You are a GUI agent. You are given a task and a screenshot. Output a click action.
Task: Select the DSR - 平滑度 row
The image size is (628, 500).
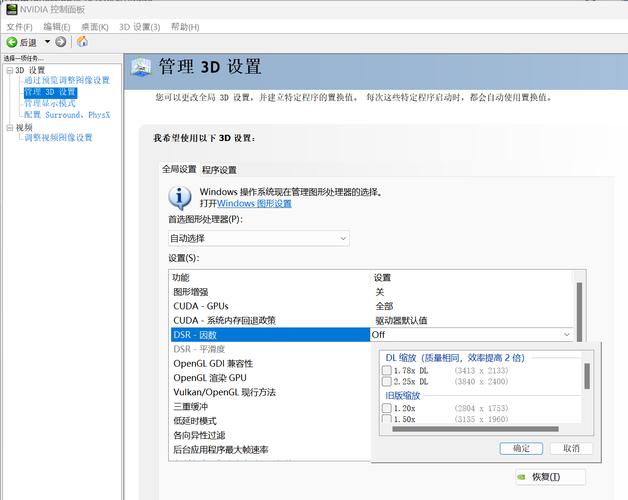270,349
